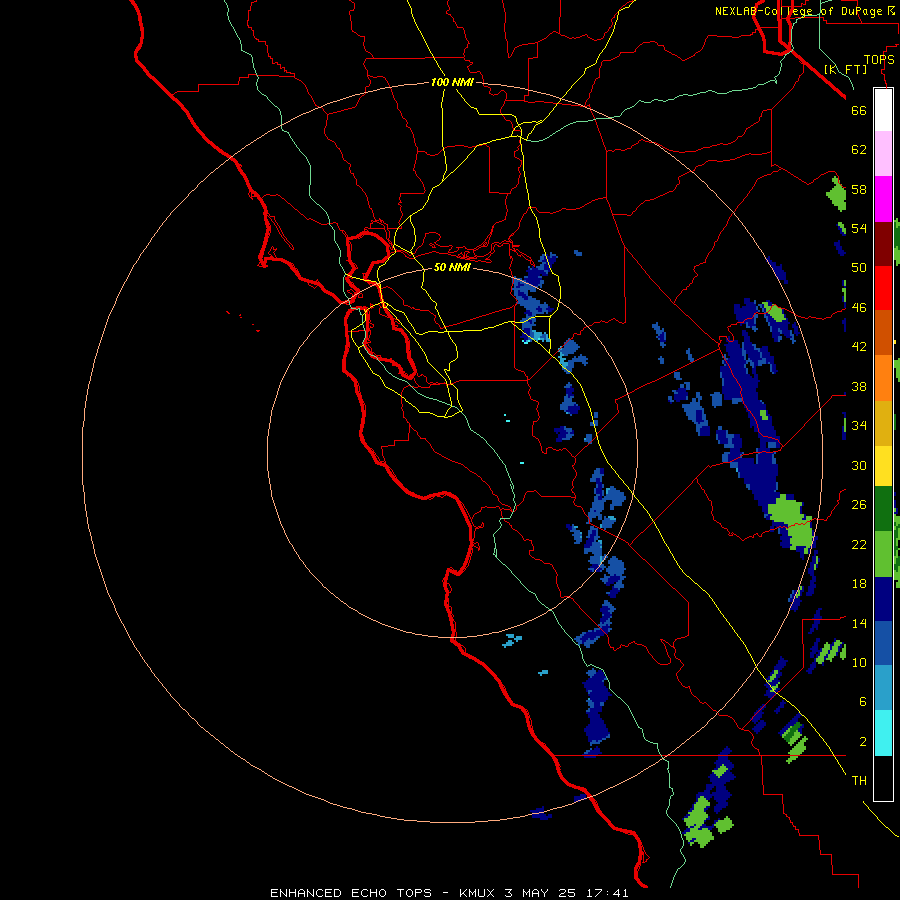Click the legend value 2
The width and height of the screenshot is (900, 900).
click(x=863, y=742)
